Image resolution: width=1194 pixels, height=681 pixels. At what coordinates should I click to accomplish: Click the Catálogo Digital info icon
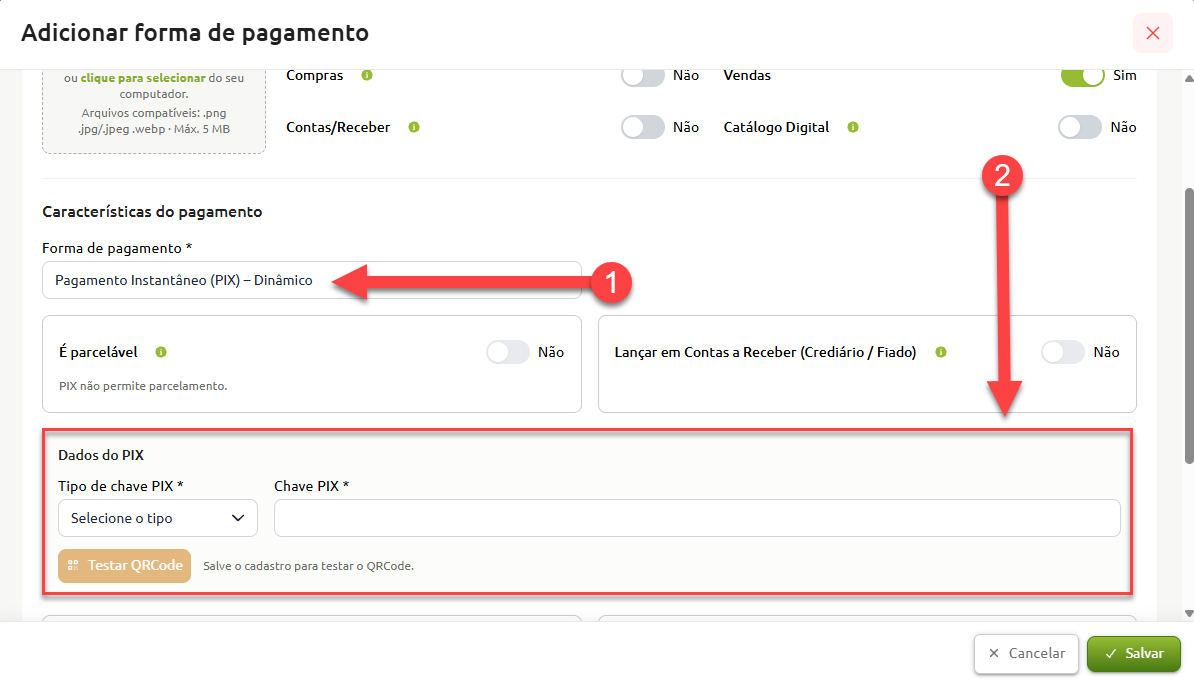853,127
